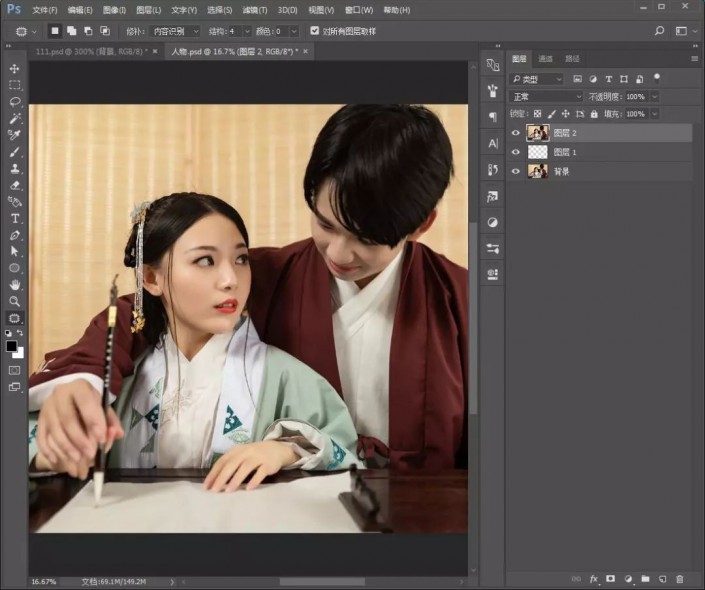
Task: Select the Clone Stamp tool
Action: [14, 169]
